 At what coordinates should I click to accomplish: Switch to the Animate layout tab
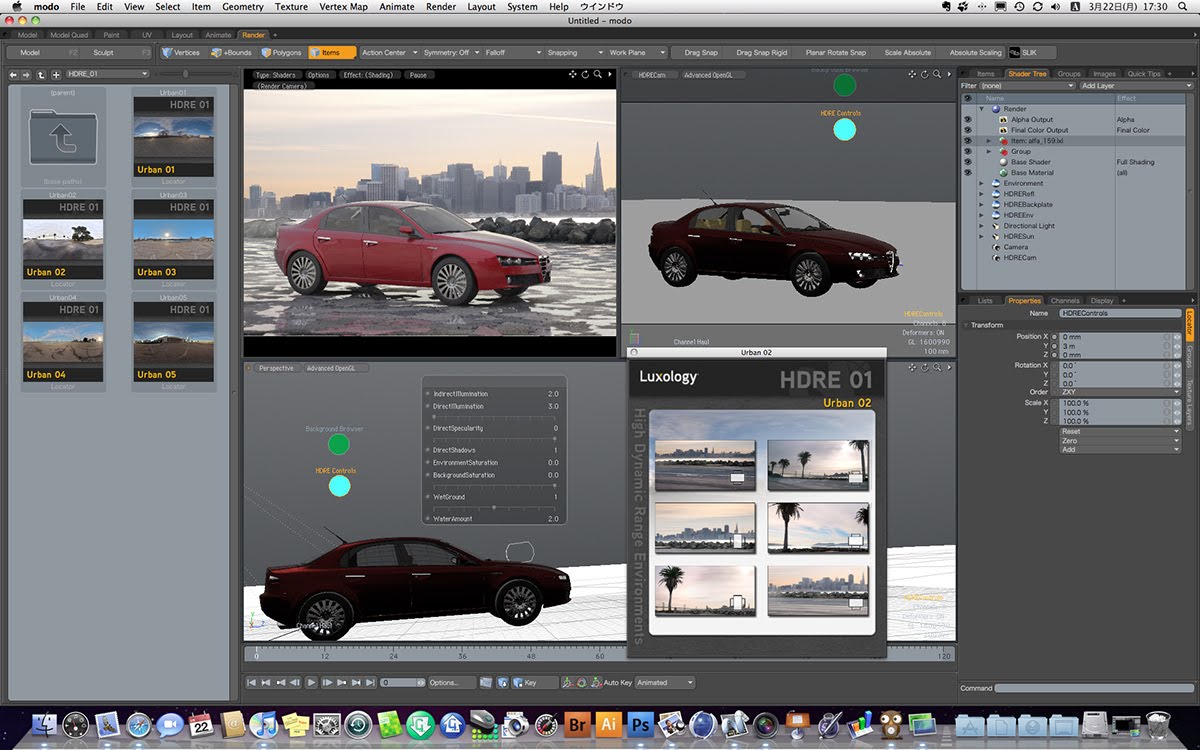click(x=218, y=35)
